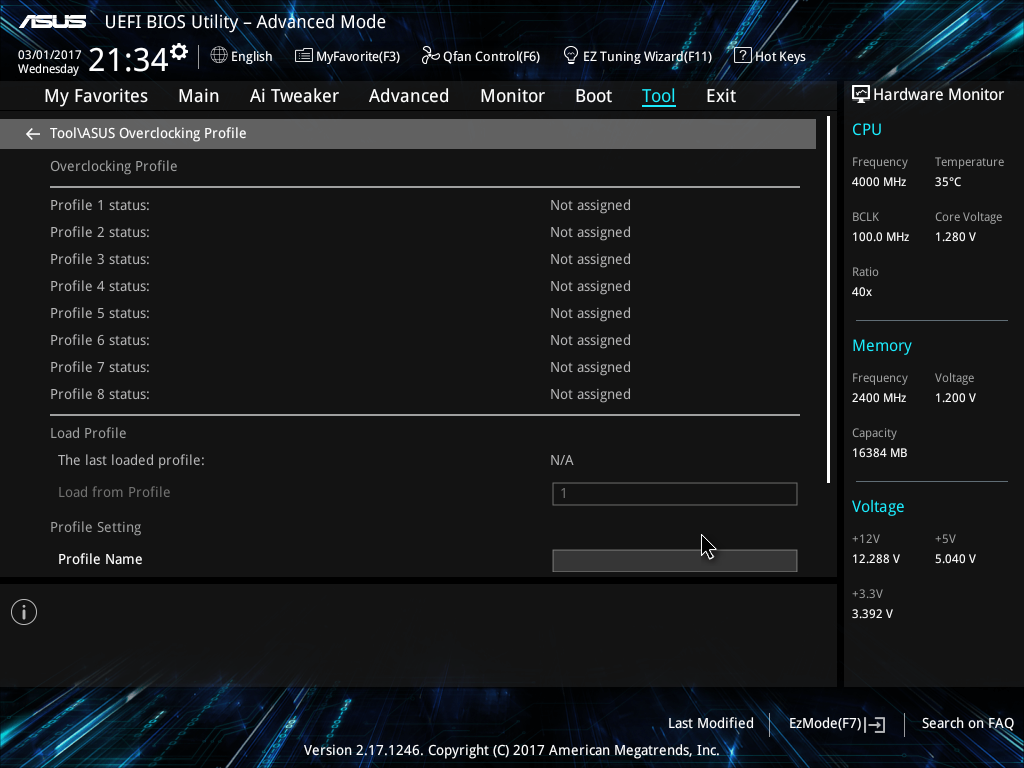Click the Hardware Monitor display icon

[861, 95]
